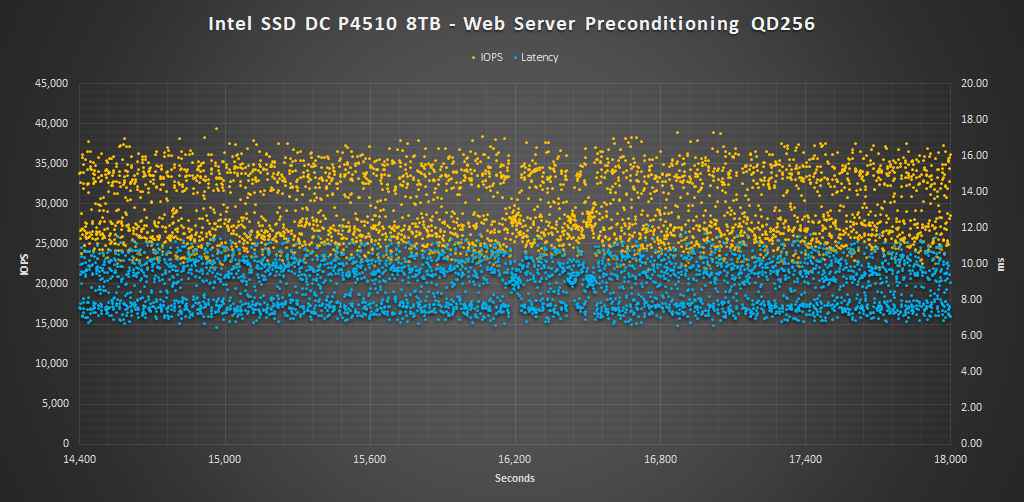Click the left axis zero label

point(65,443)
